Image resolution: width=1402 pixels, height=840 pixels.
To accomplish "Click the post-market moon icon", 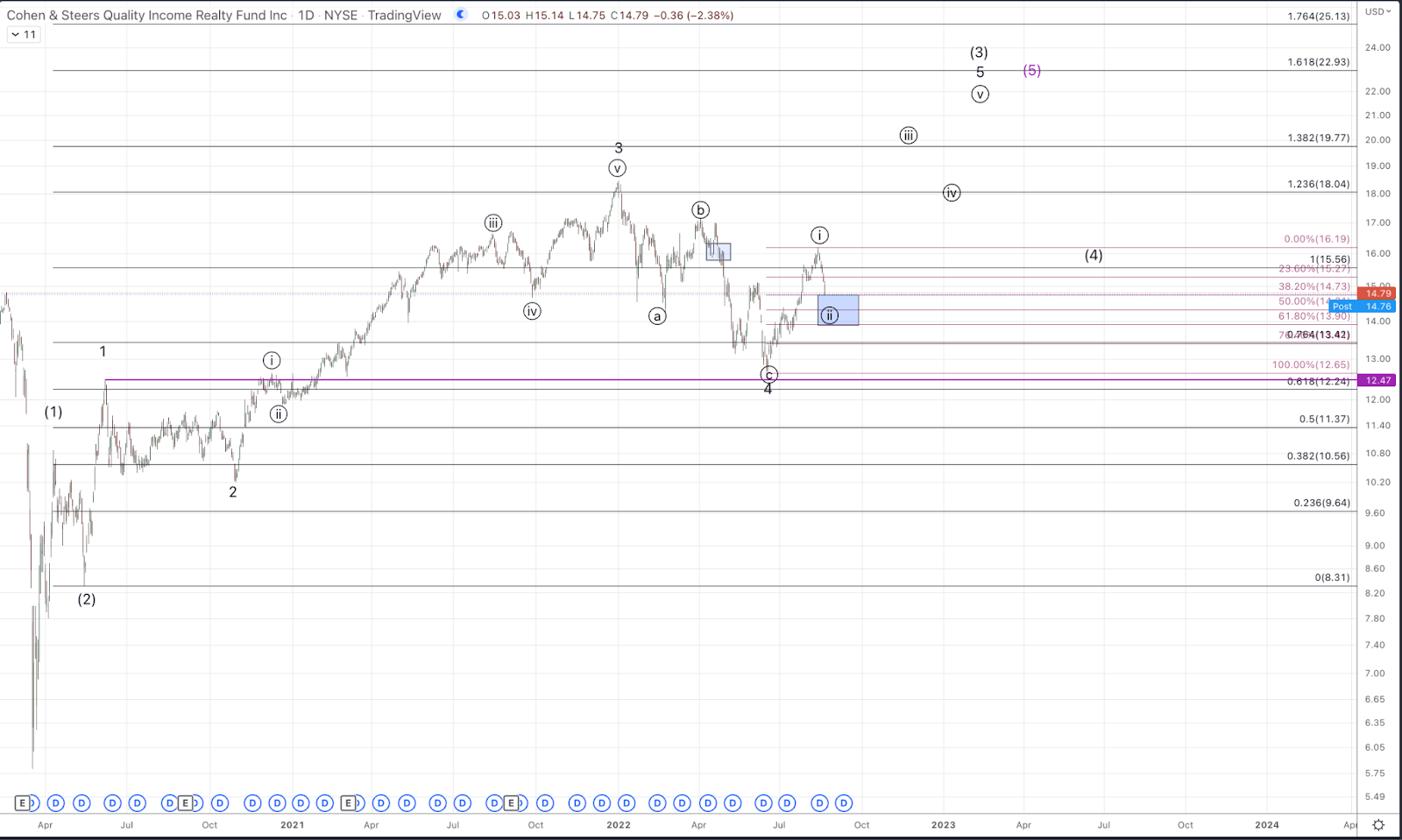I will [461, 15].
